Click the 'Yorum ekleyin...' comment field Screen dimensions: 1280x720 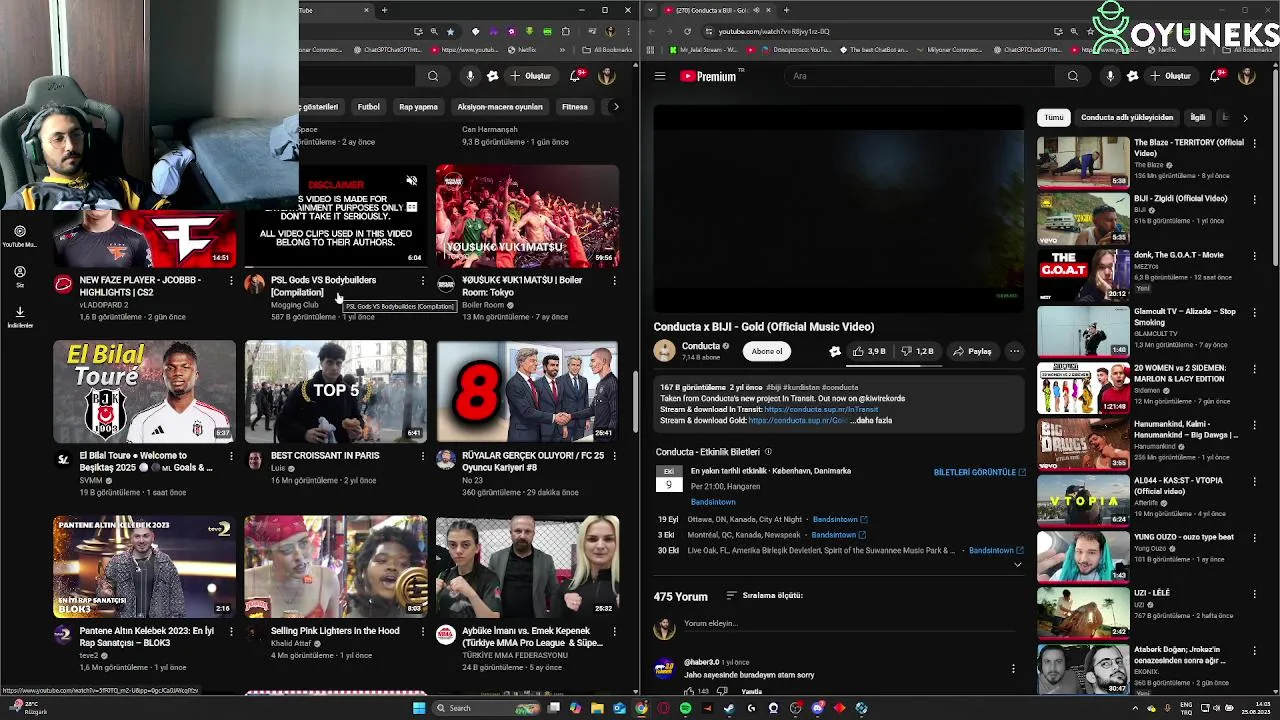pos(848,624)
